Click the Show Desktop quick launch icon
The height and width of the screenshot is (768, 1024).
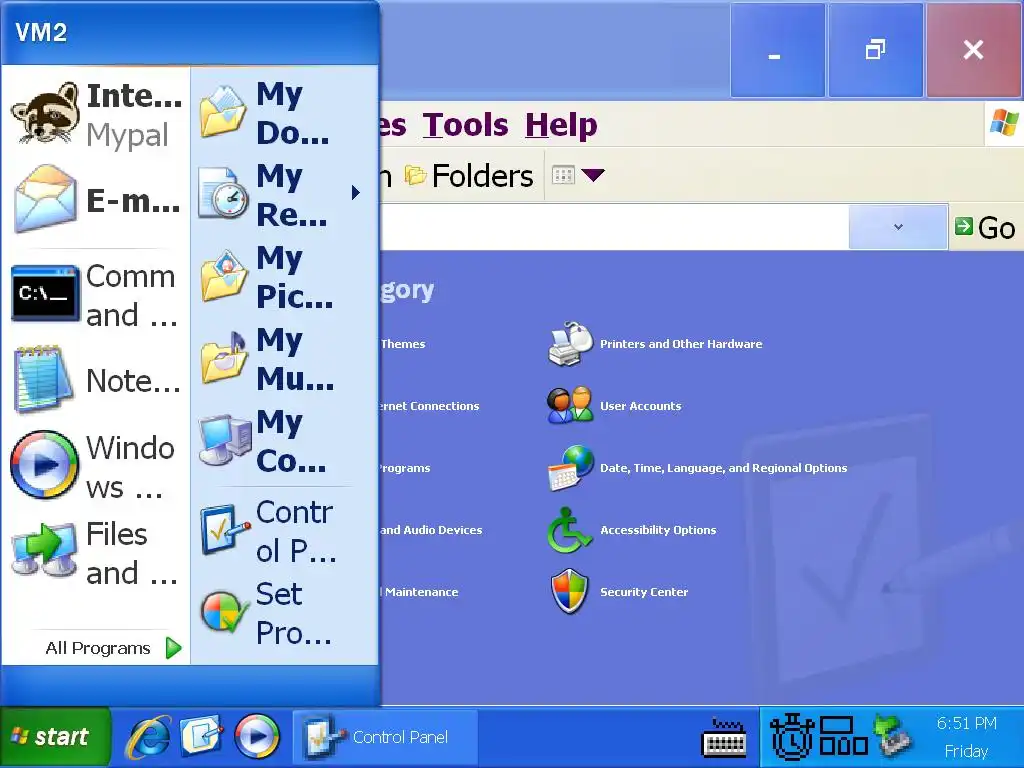pyautogui.click(x=202, y=736)
